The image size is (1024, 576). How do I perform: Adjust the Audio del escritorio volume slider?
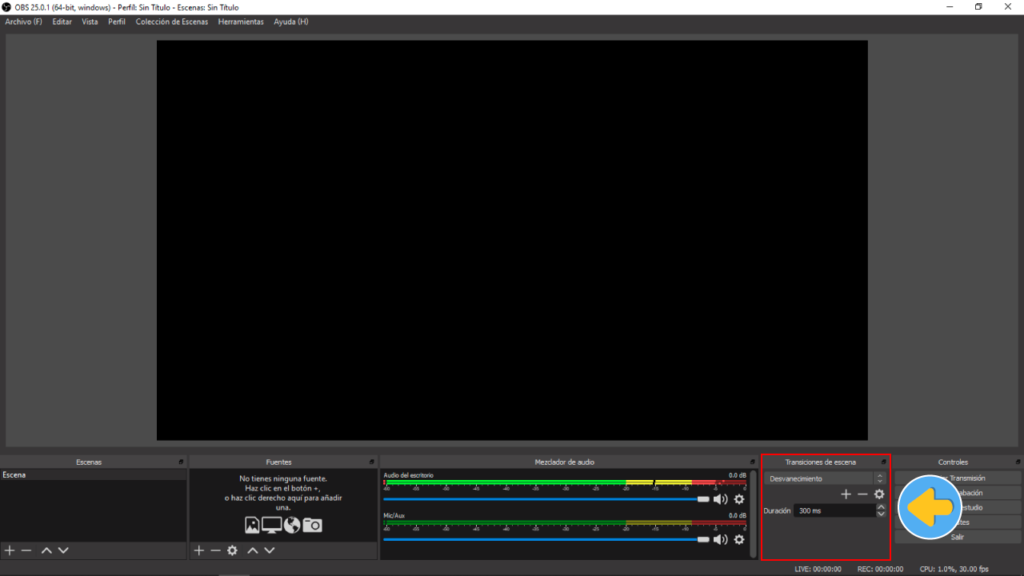(x=546, y=499)
